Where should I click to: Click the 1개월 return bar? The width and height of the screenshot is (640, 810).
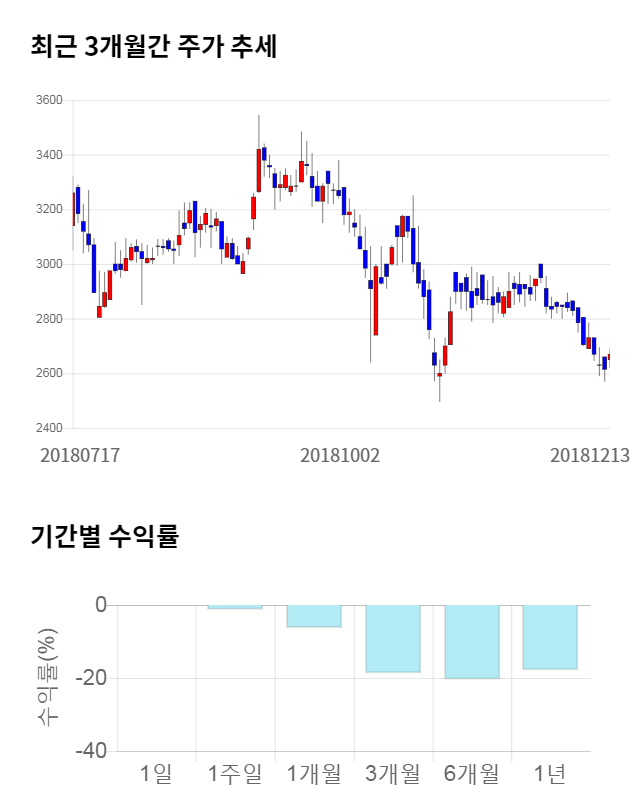(314, 616)
